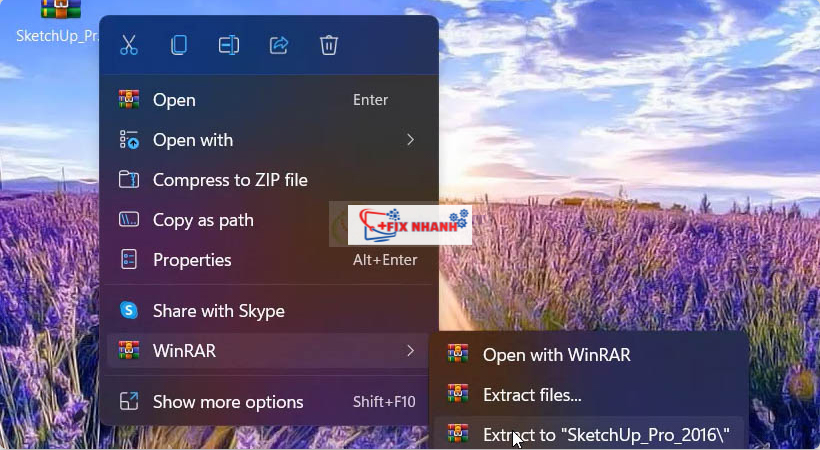Choose the Open with menu entry
Screen dimensions: 820x450
pos(268,140)
